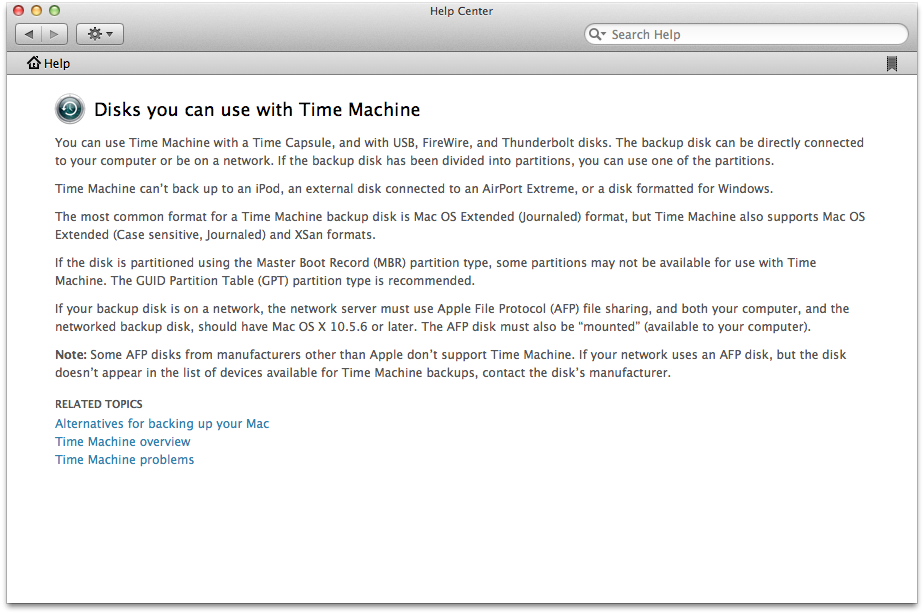Viewport: 924px width, 614px height.
Task: Go forward to the next help page
Action: coord(54,34)
